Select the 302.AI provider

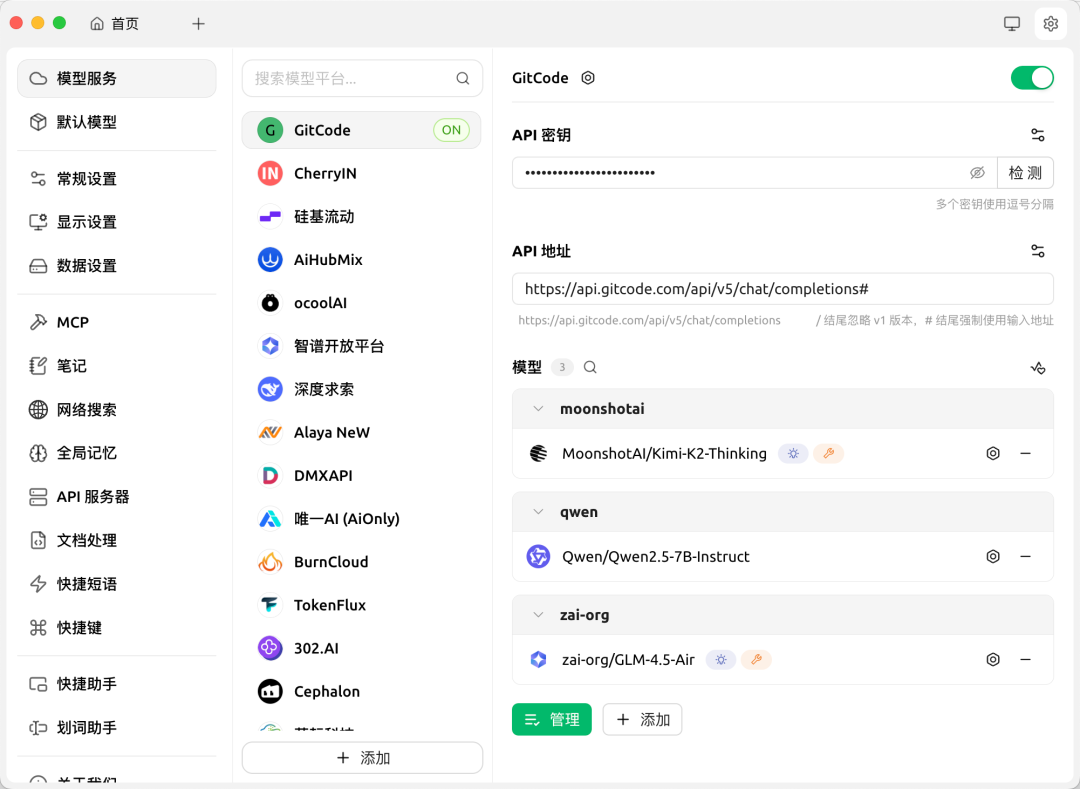click(362, 648)
